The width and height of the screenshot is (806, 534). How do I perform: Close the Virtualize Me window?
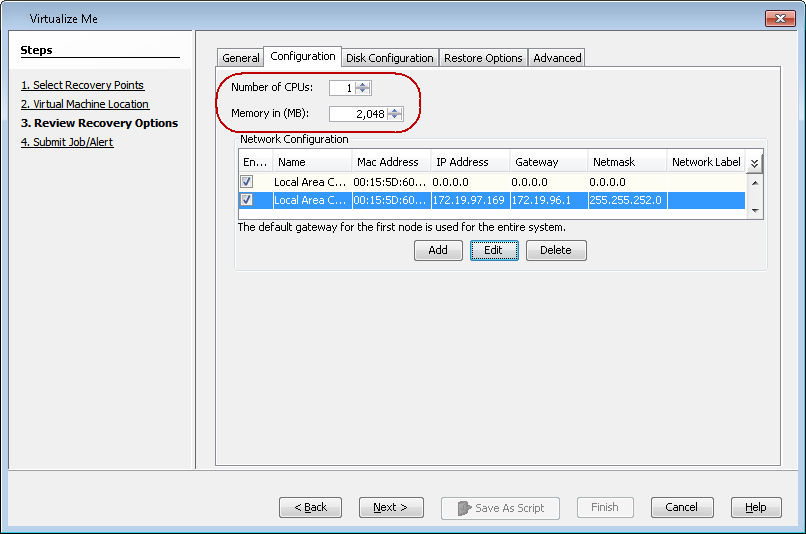point(780,19)
